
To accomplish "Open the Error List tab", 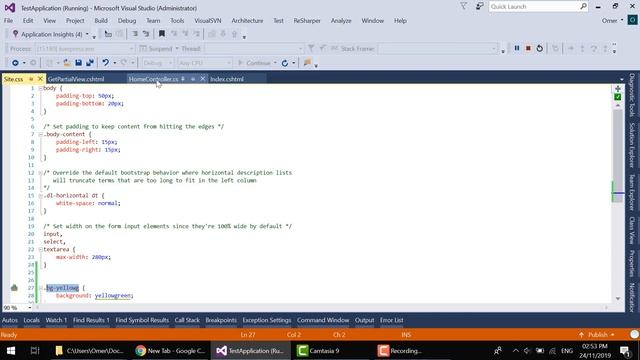I will coord(391,320).
